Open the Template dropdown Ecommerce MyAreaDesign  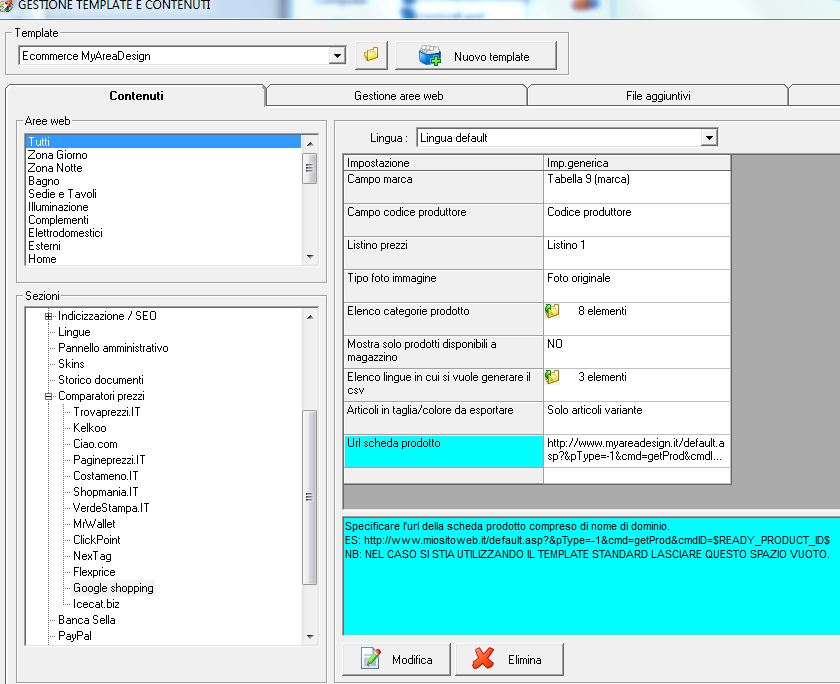pos(337,56)
